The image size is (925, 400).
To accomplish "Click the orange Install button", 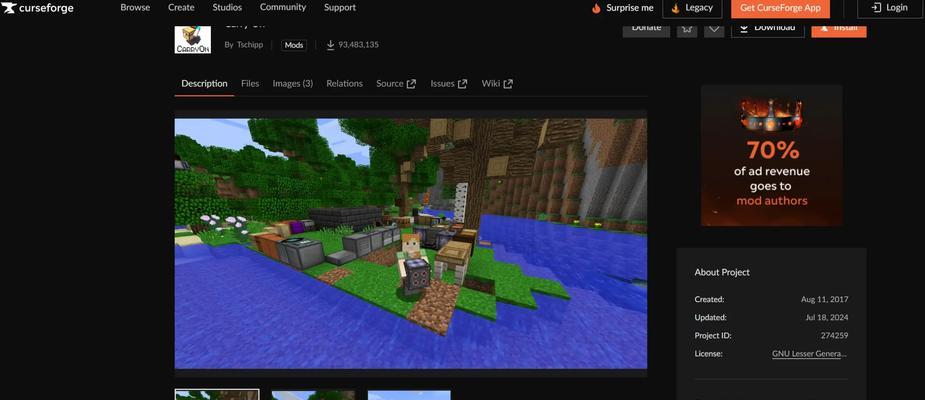I will point(839,29).
